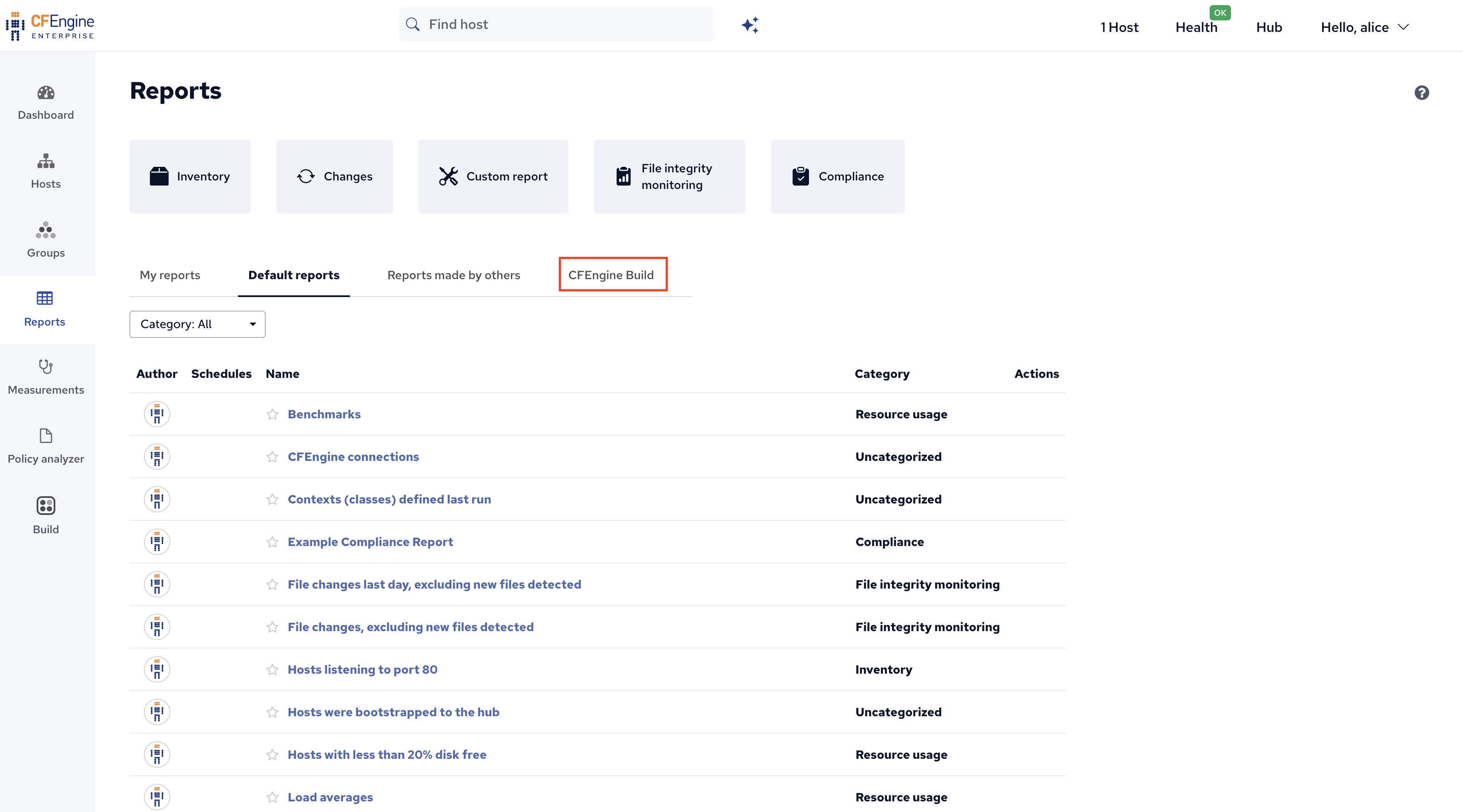Click the Author column header

[x=157, y=374]
